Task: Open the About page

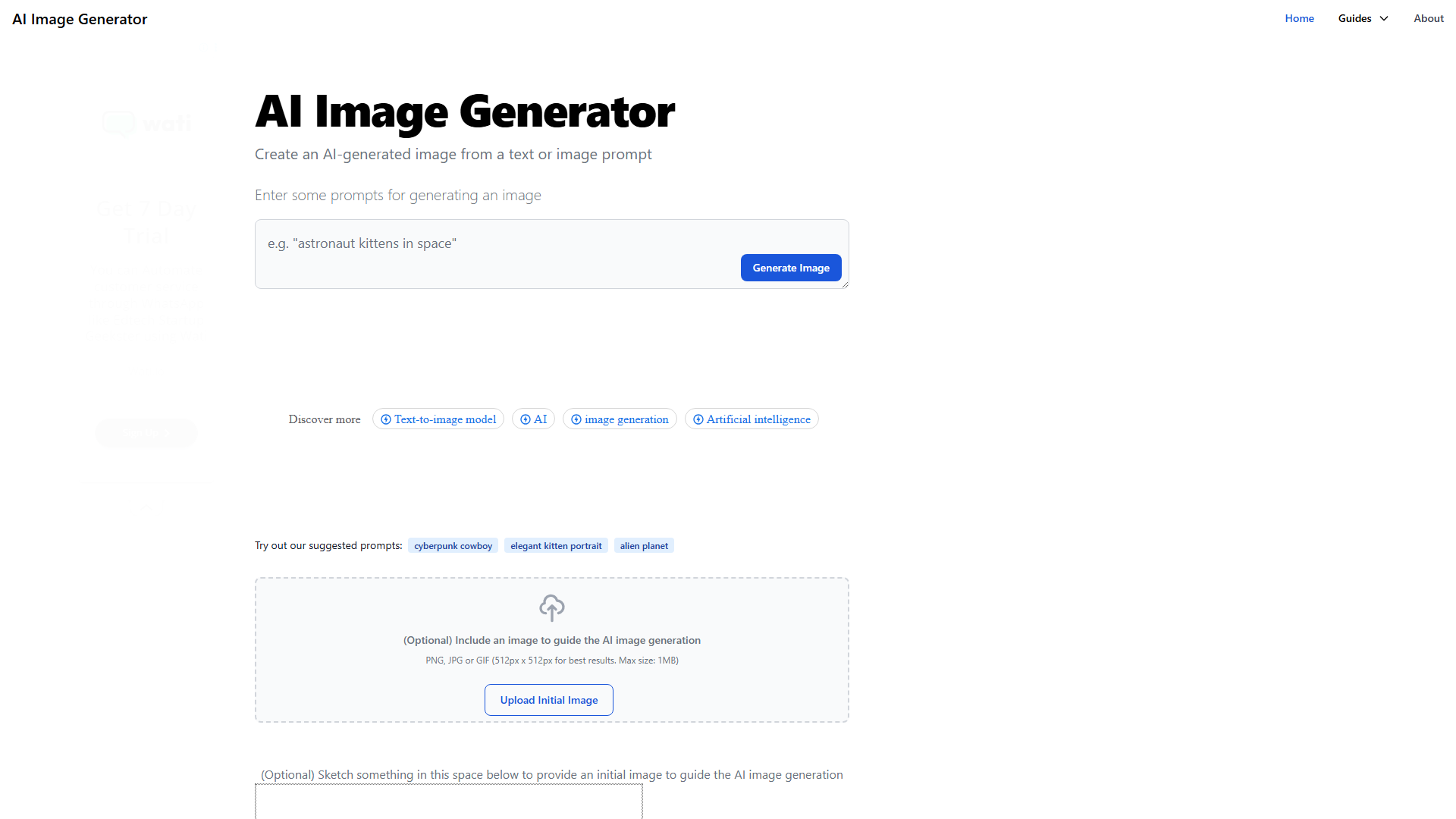Action: [x=1428, y=18]
